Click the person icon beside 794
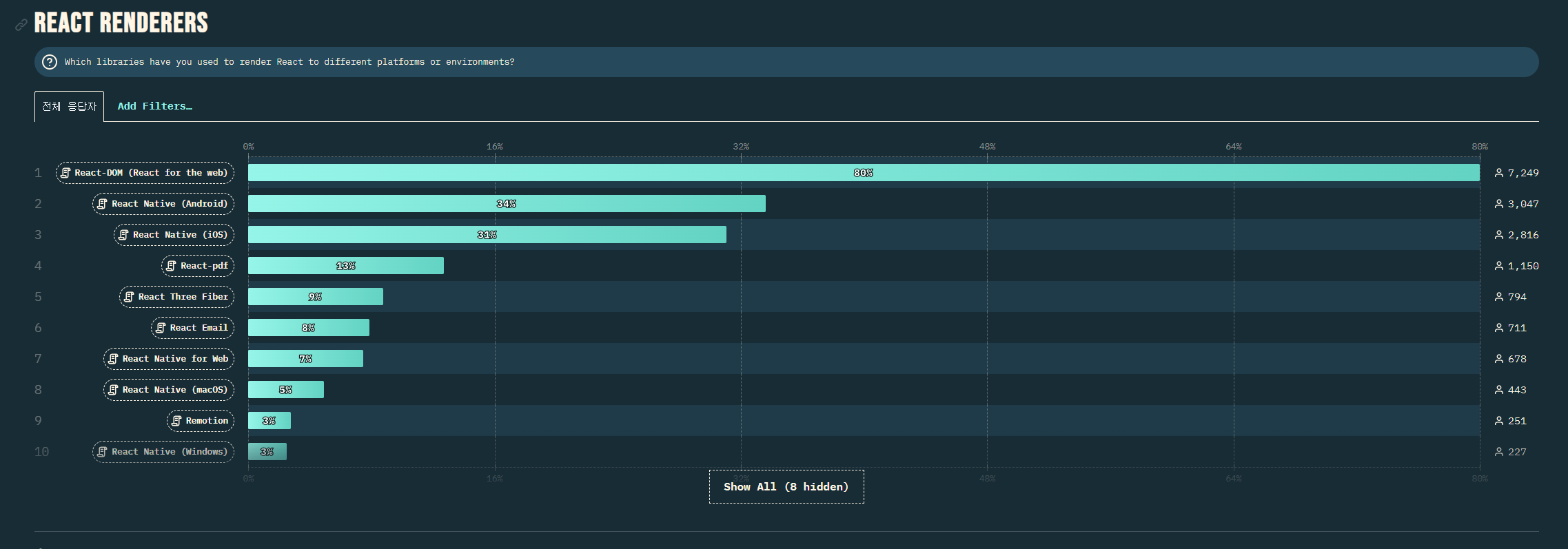Image resolution: width=1568 pixels, height=549 pixels. click(1499, 297)
